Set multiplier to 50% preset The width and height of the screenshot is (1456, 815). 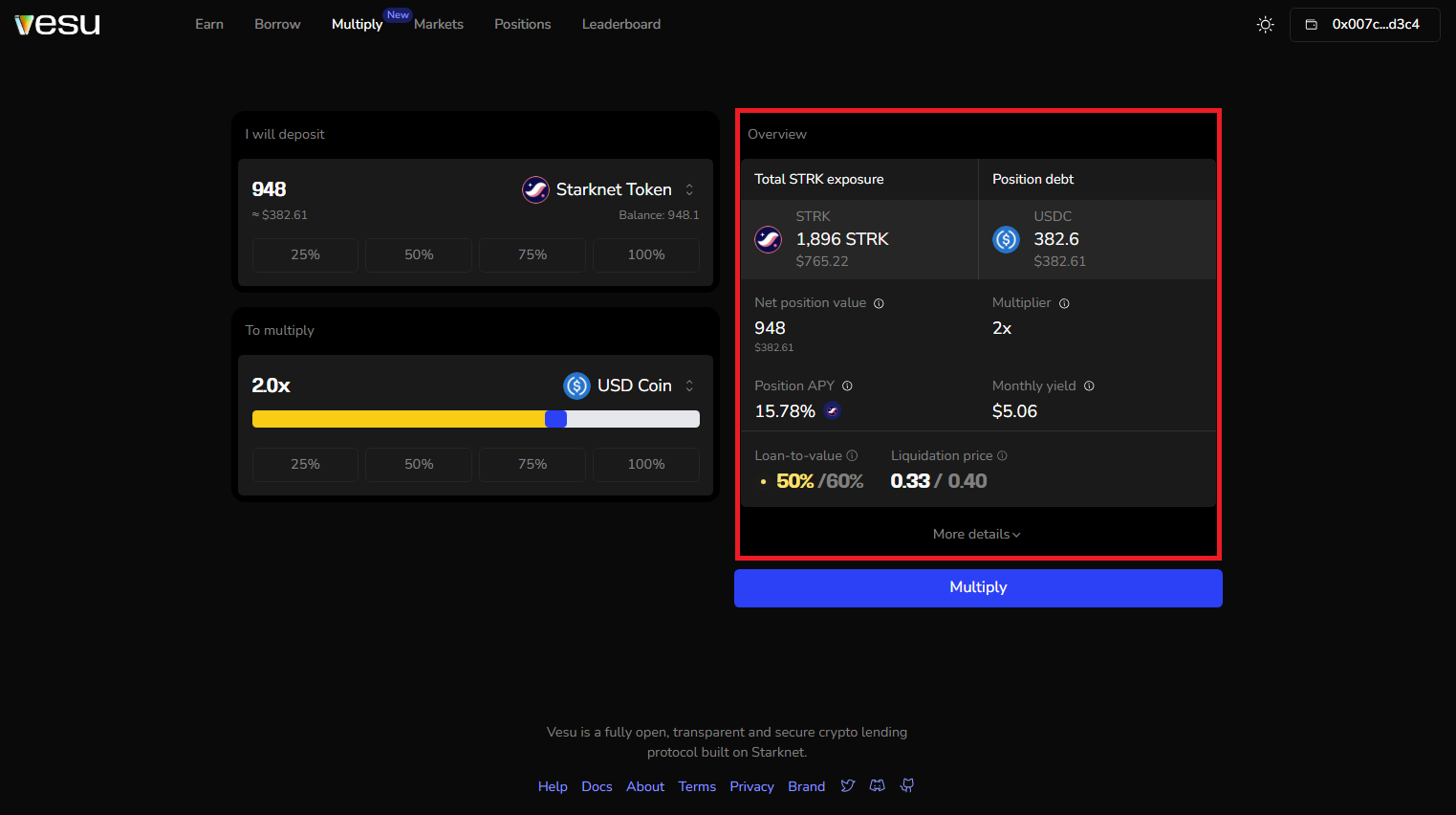(419, 464)
